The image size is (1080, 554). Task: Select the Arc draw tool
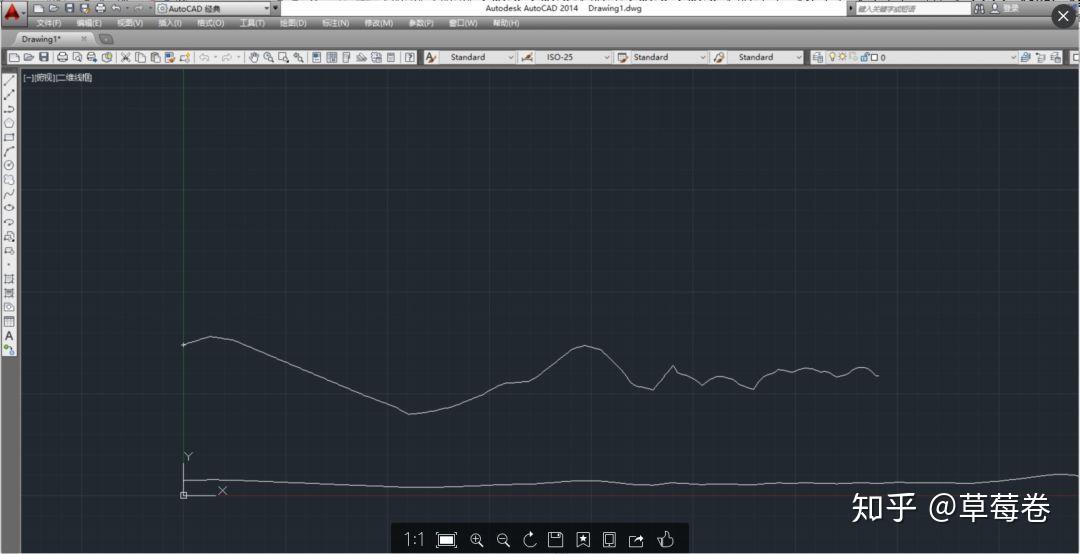click(x=9, y=151)
